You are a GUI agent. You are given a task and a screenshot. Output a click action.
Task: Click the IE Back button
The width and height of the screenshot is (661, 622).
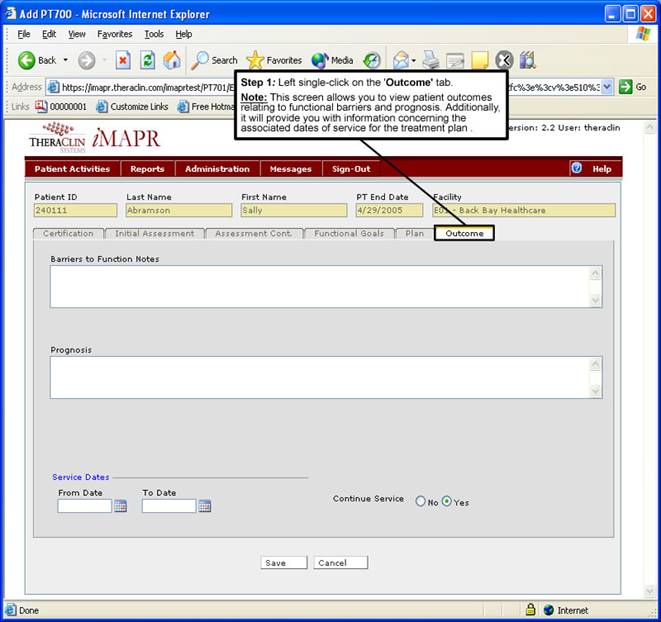tap(36, 60)
